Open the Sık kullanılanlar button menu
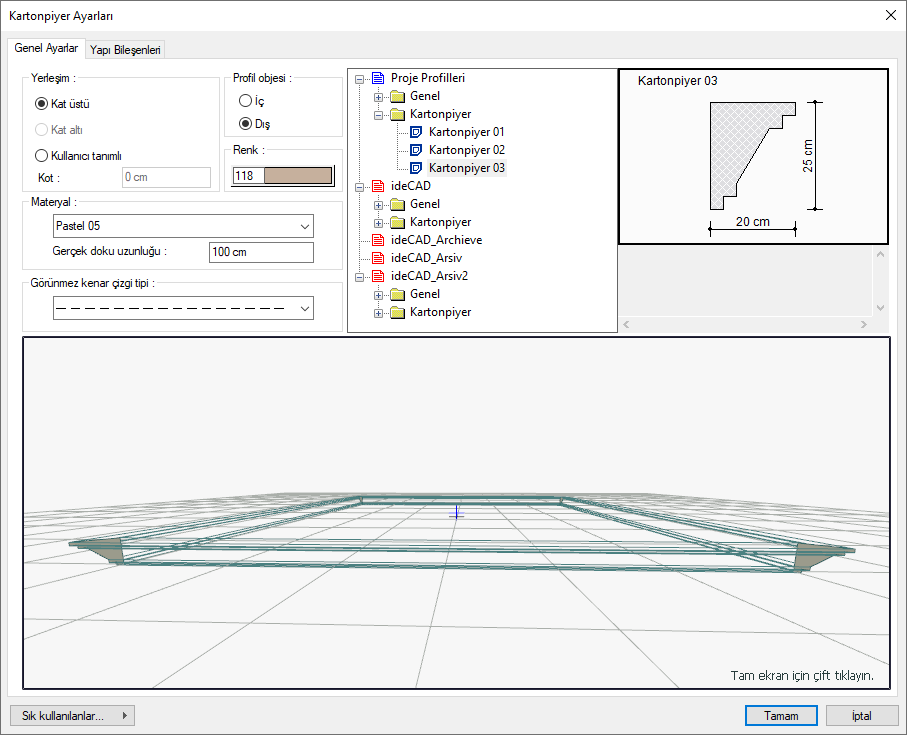This screenshot has width=907, height=735. (x=71, y=715)
